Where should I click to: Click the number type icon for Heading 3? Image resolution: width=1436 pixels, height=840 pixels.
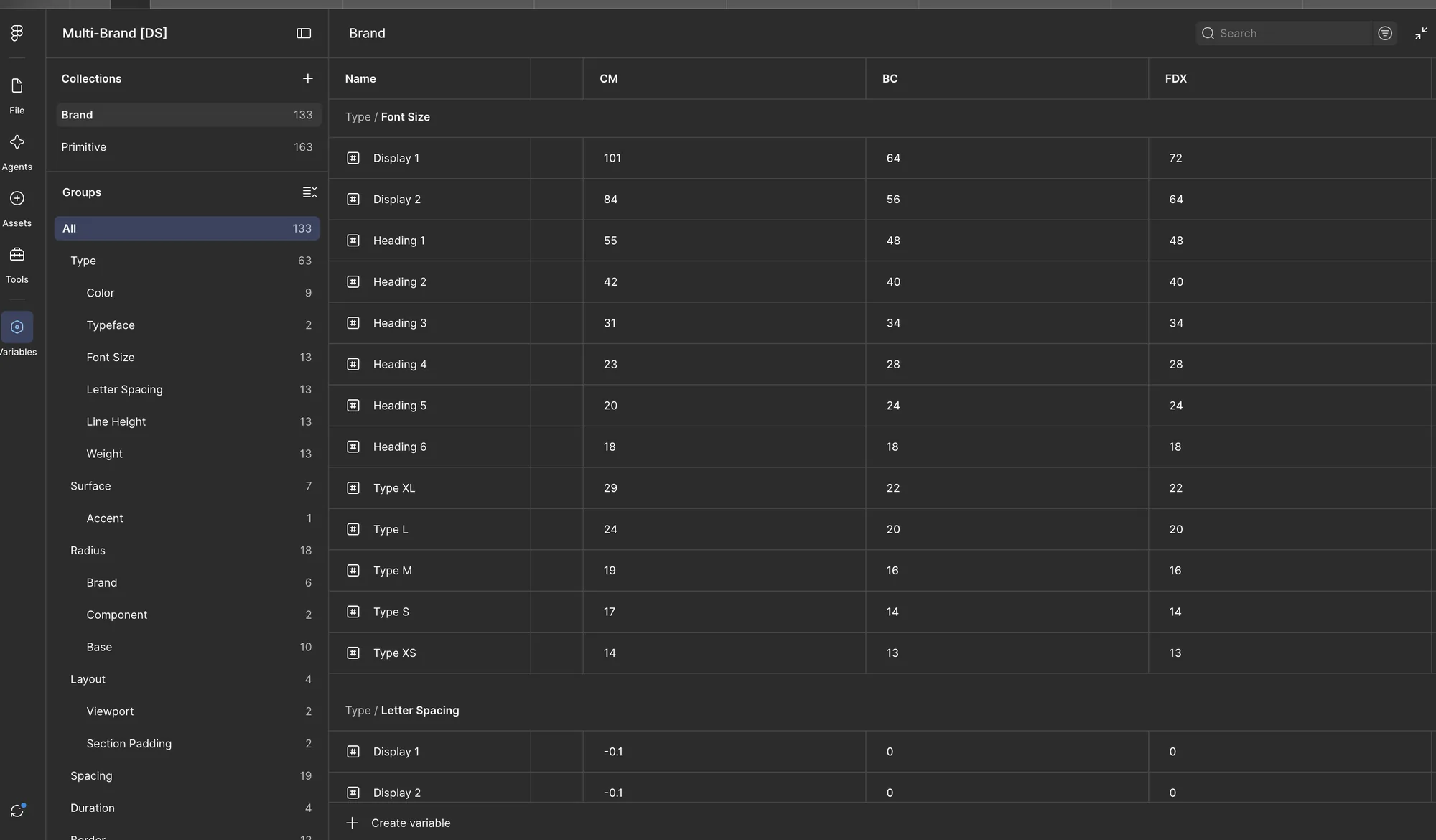[x=353, y=323]
